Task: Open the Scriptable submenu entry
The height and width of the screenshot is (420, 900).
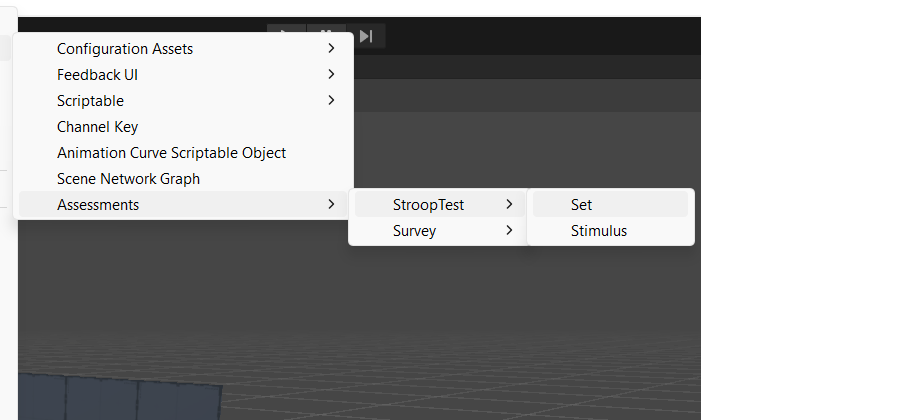Action: tap(183, 100)
